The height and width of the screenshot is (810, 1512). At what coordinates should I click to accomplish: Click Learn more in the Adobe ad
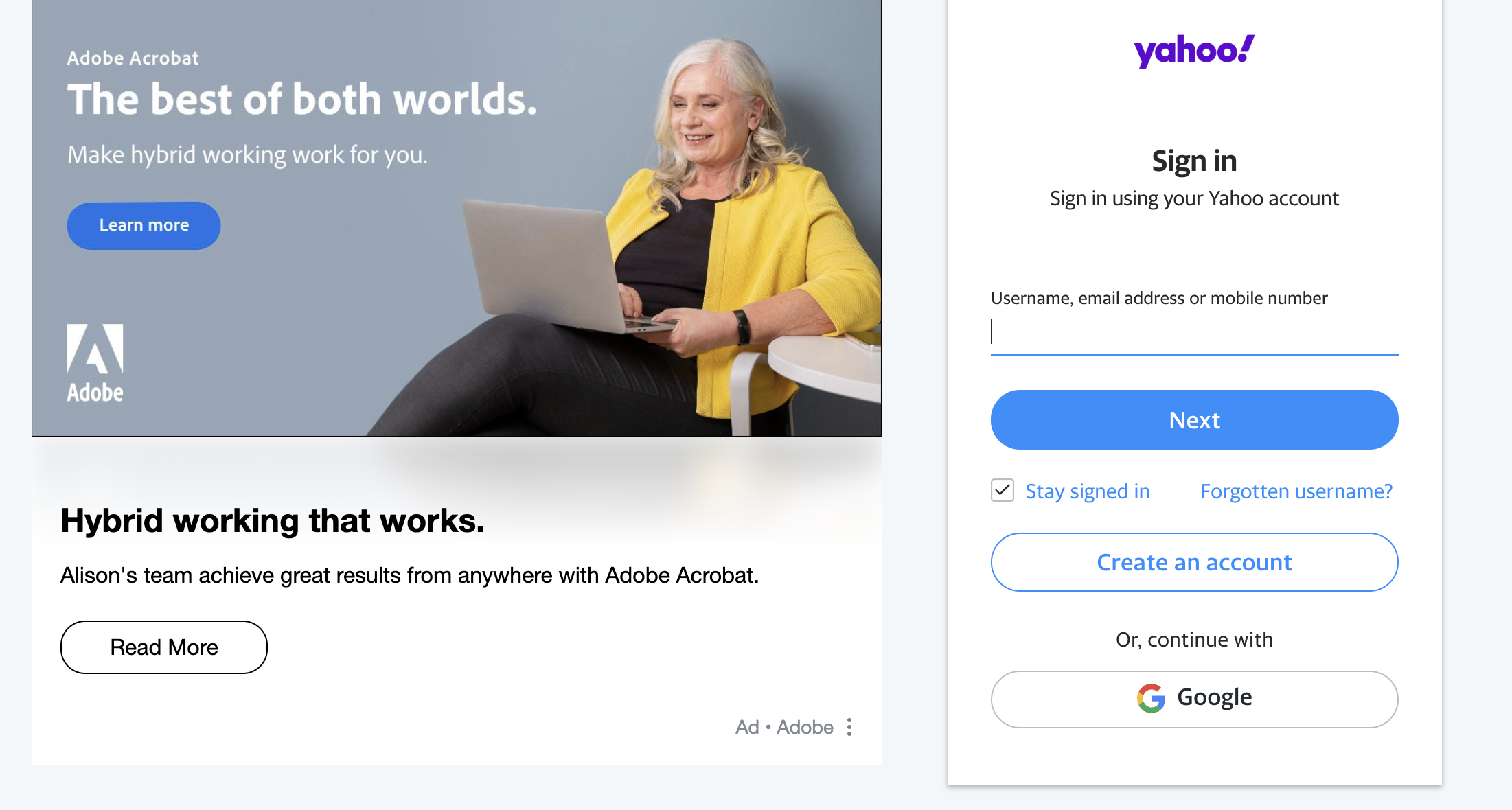144,225
